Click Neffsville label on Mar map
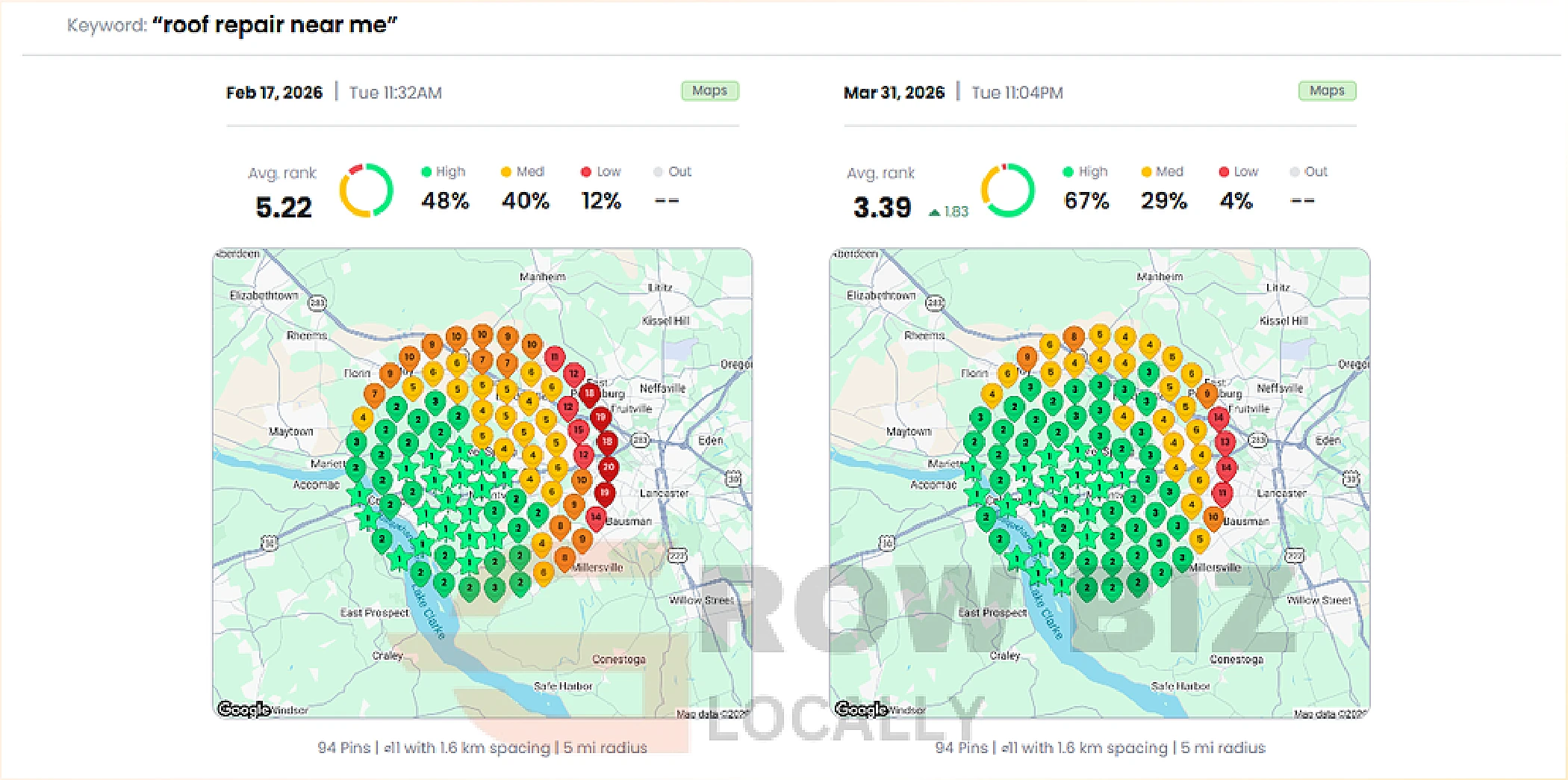 [1280, 389]
